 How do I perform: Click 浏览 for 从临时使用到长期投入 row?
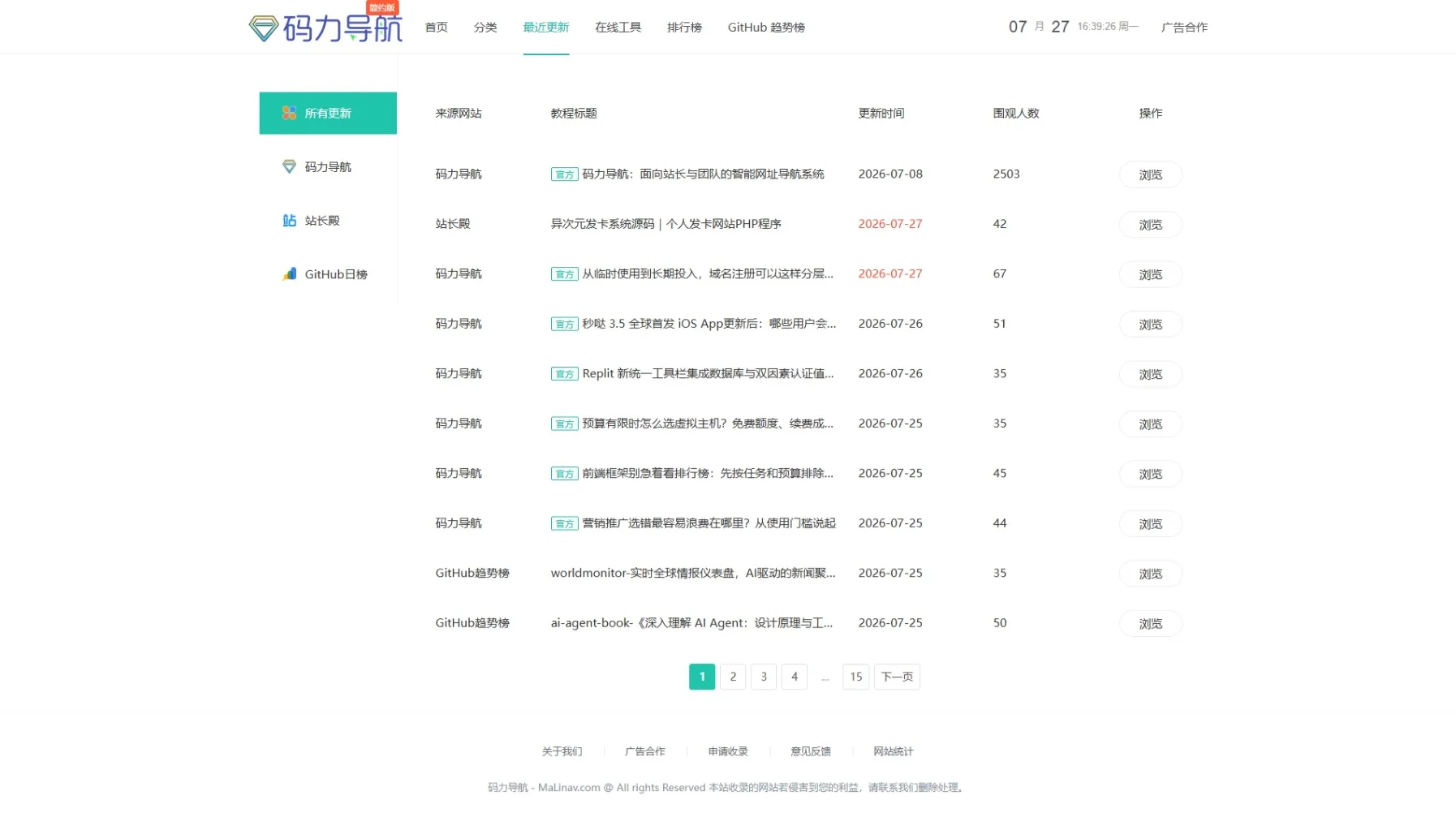[1150, 274]
